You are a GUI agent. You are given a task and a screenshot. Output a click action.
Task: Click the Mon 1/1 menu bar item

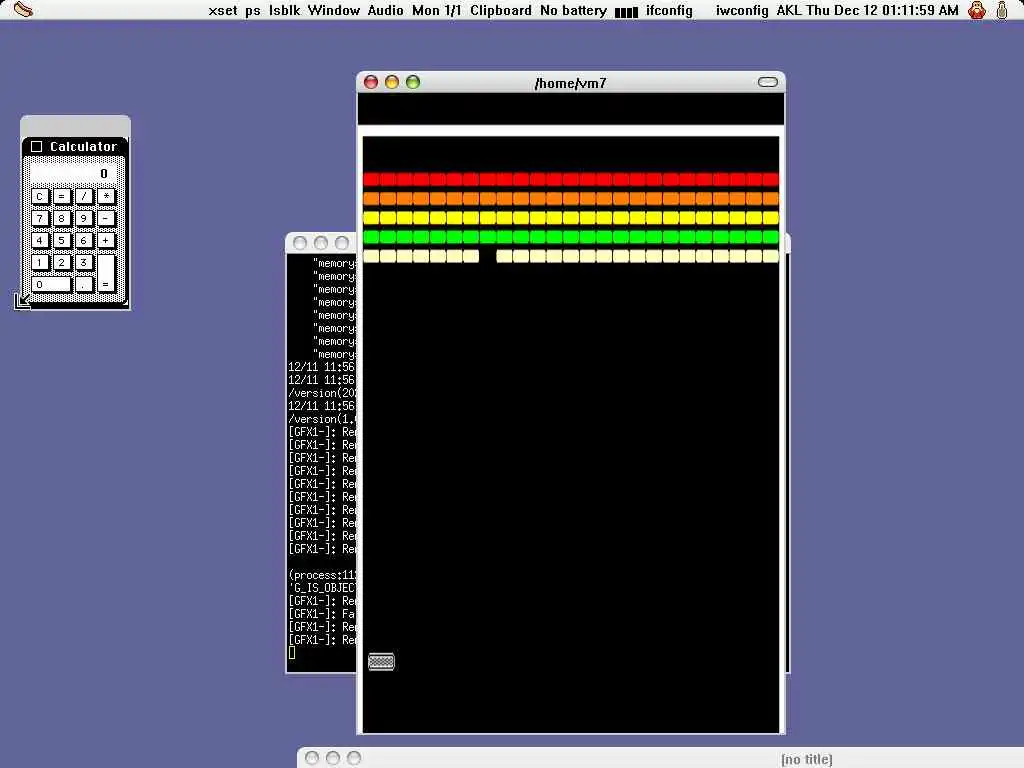436,10
